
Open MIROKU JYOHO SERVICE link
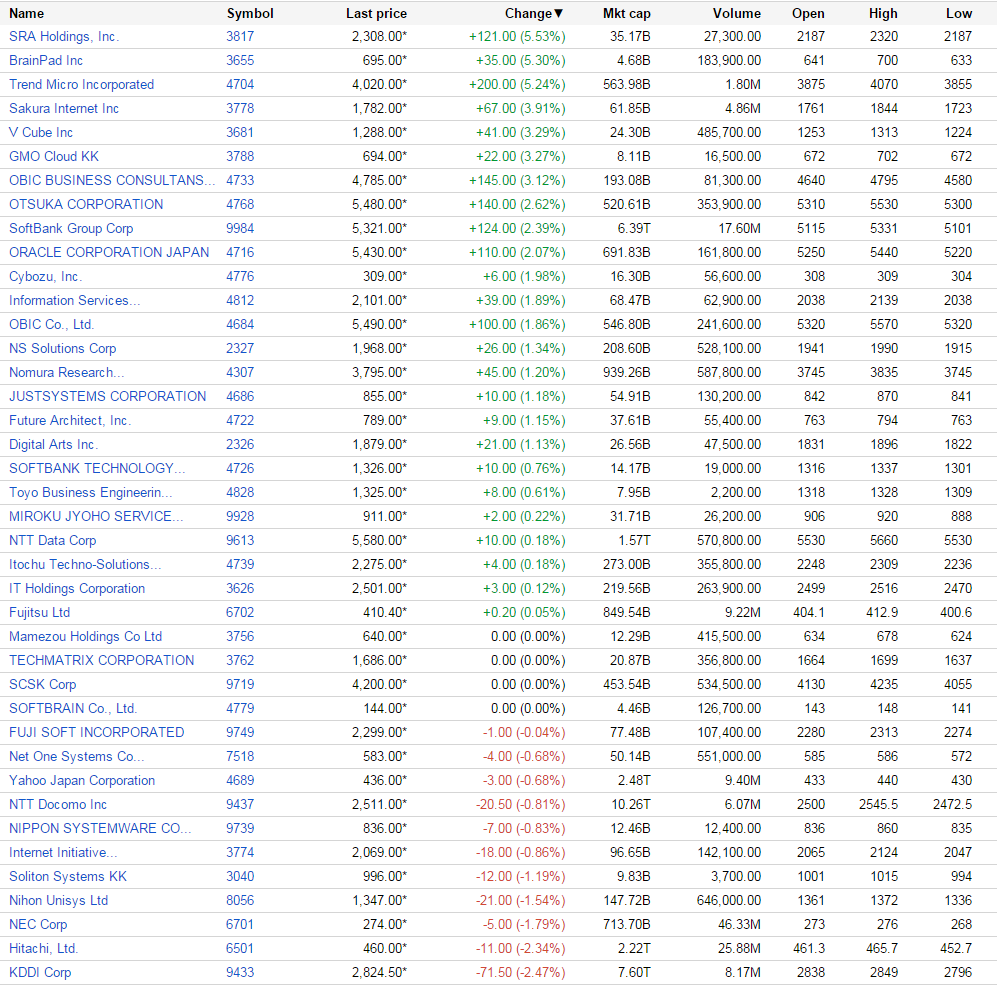click(96, 516)
